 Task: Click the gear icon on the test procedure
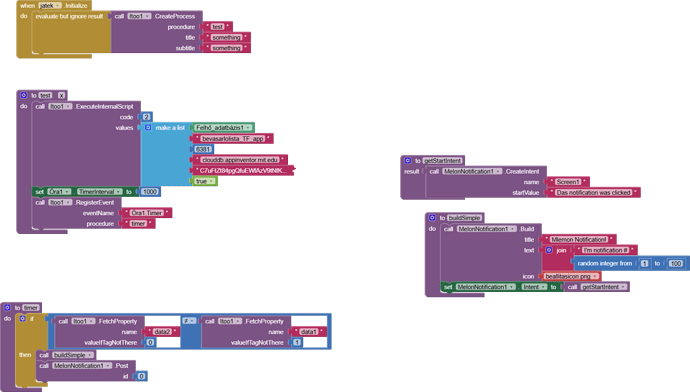pos(24,95)
